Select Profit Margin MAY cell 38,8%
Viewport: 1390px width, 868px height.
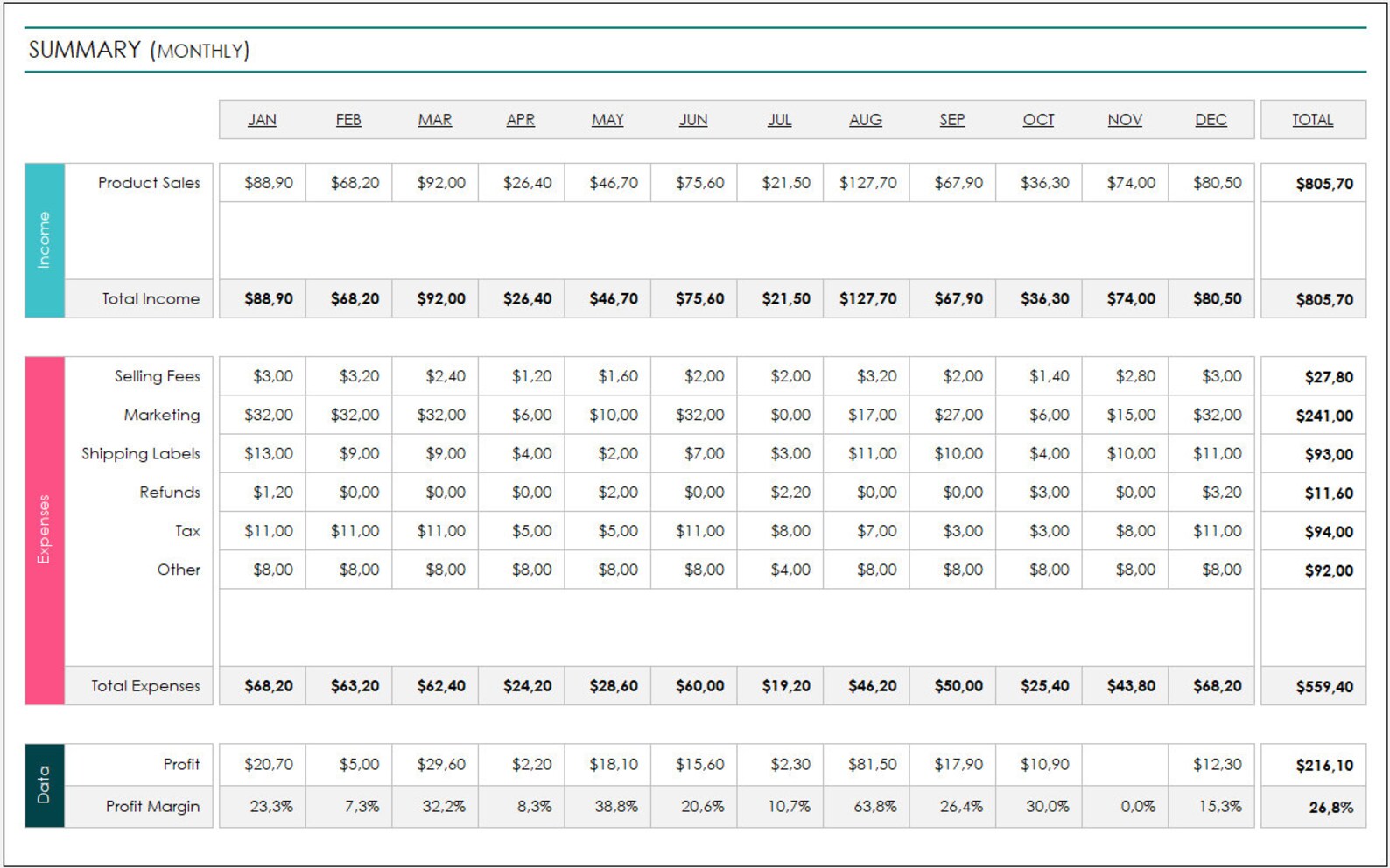coord(608,807)
